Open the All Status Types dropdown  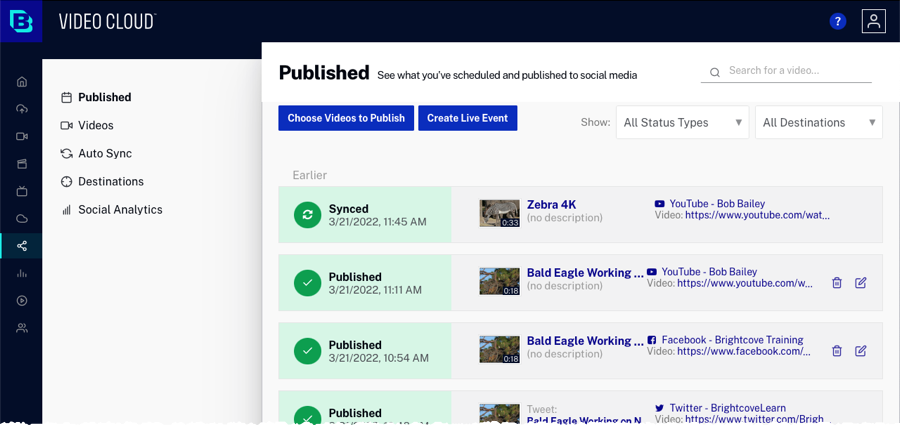[682, 122]
